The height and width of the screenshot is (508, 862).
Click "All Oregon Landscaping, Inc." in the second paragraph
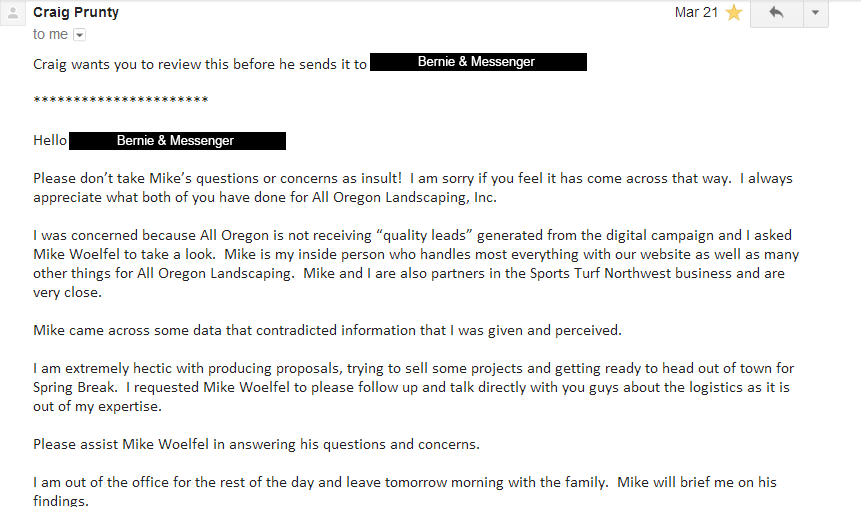[404, 197]
